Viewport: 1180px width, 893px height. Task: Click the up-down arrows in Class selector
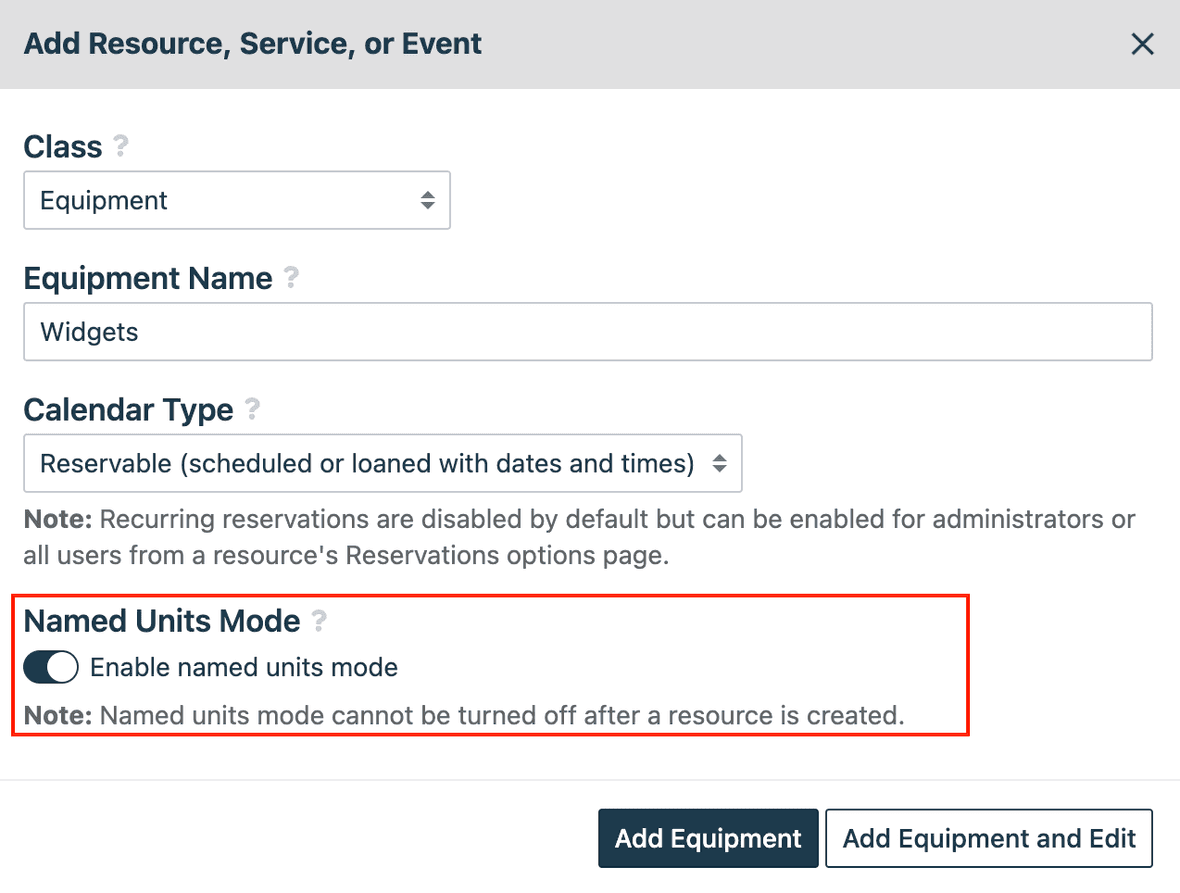point(427,200)
